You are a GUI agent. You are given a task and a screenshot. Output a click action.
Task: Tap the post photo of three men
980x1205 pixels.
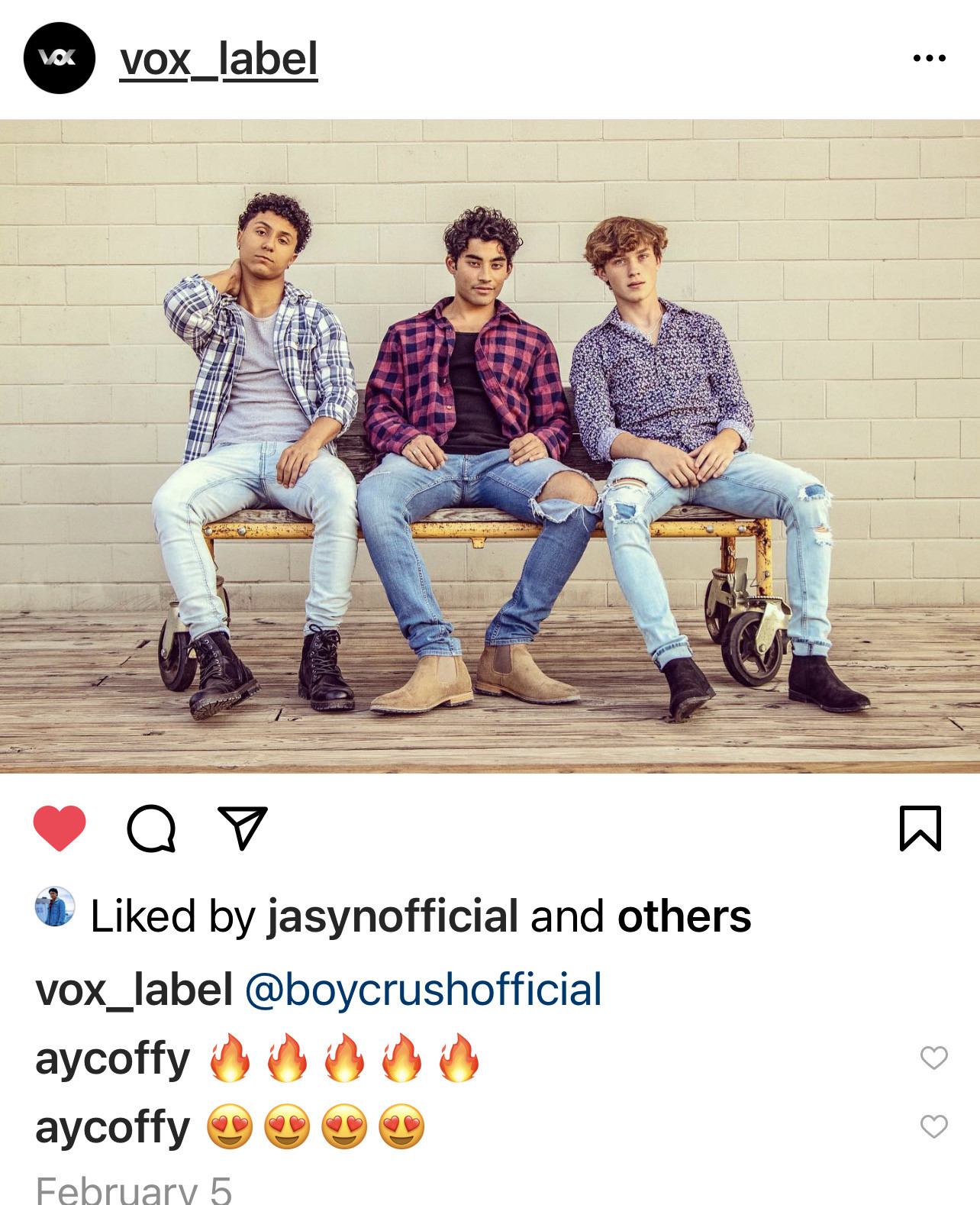490,446
